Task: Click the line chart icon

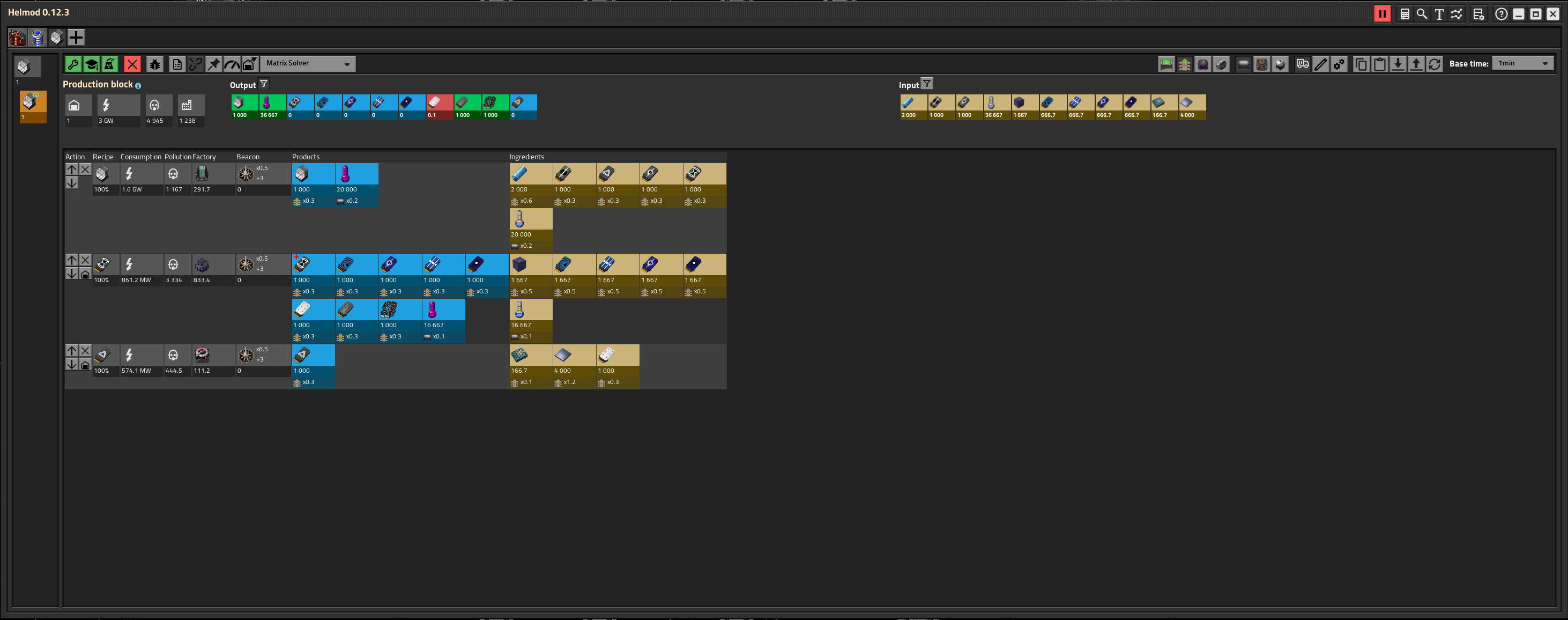Action: click(x=1456, y=13)
